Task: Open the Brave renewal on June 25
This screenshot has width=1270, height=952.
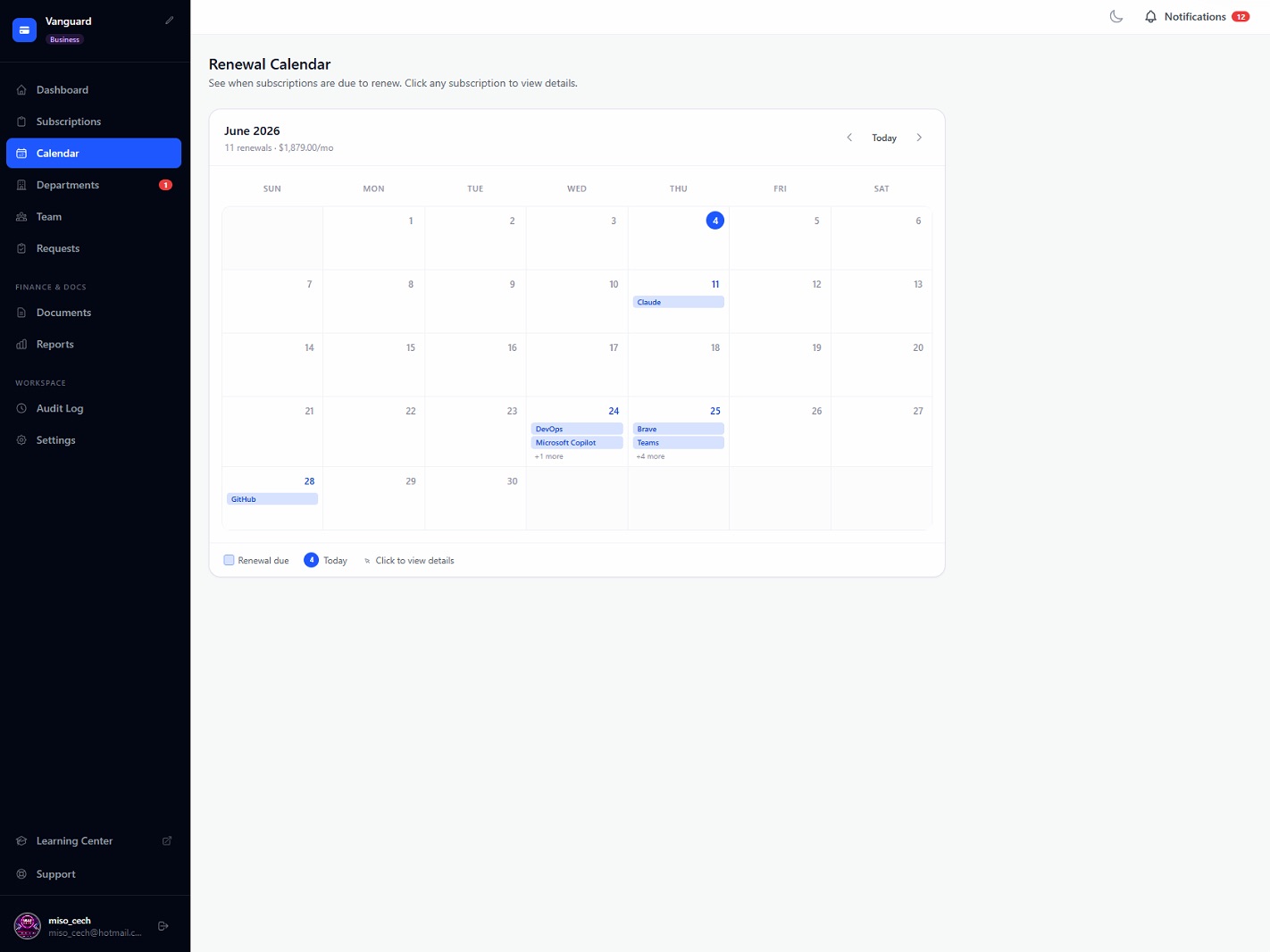Action: 679,430
